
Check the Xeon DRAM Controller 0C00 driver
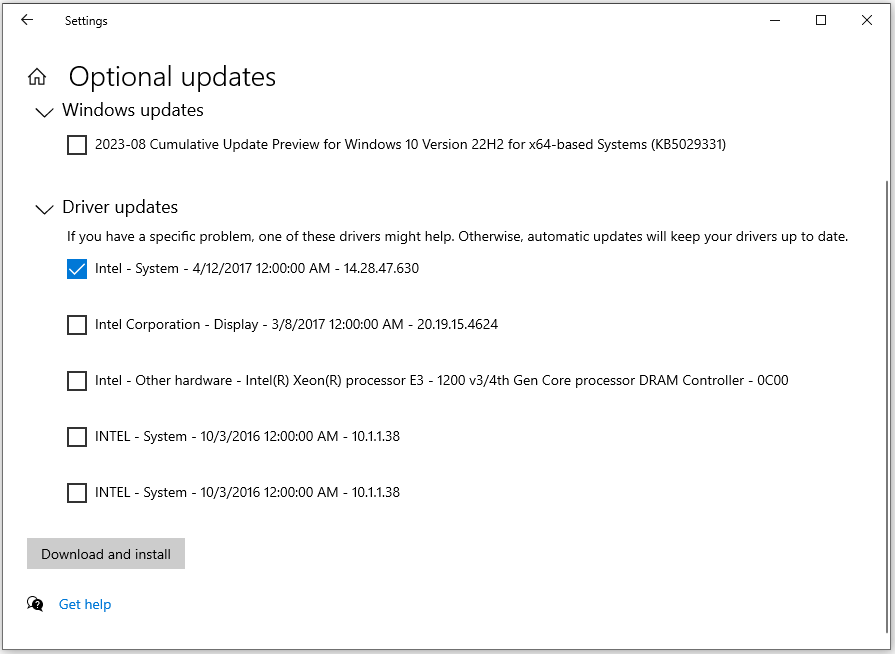(77, 381)
